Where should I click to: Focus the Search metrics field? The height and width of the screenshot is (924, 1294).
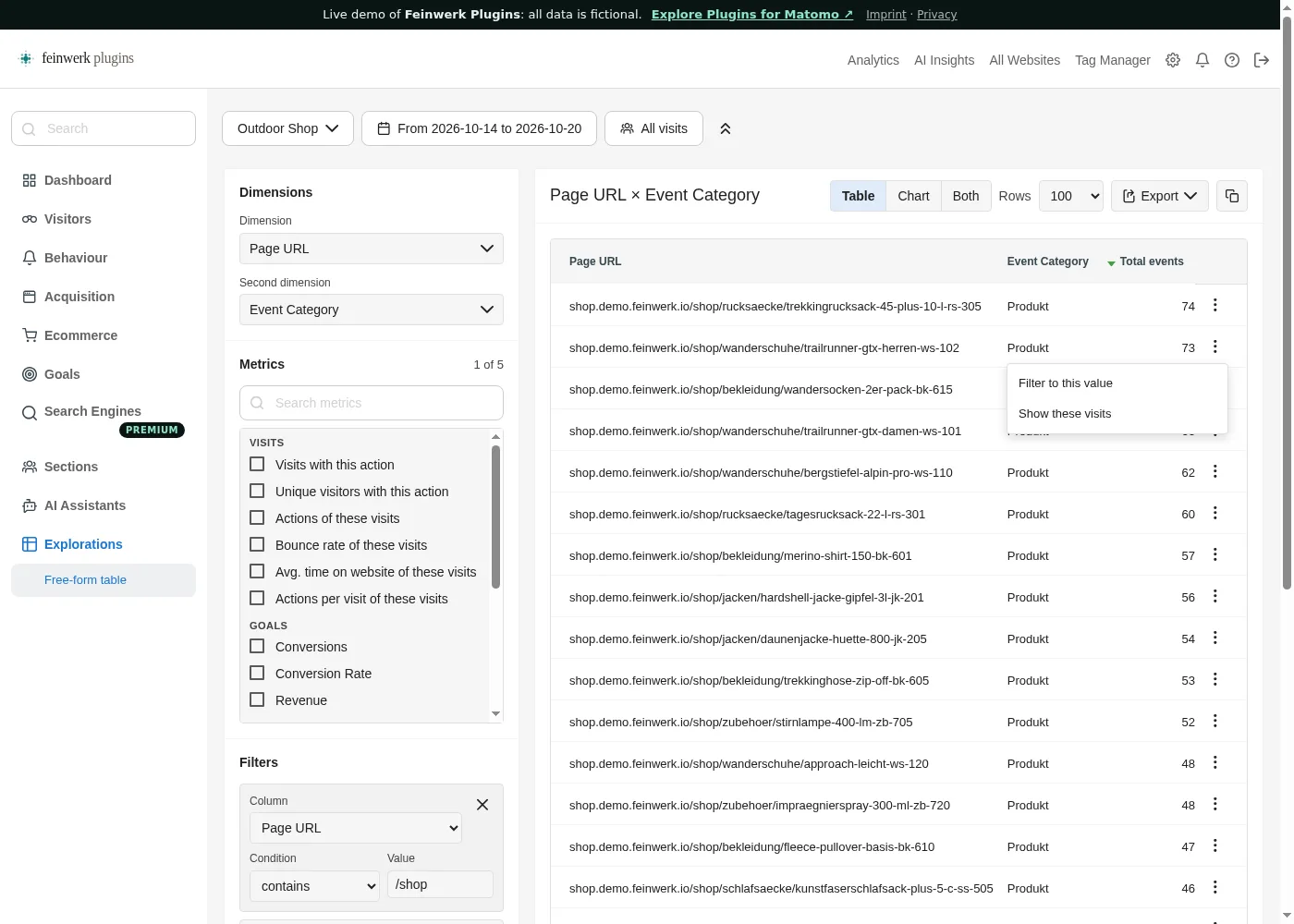click(372, 403)
